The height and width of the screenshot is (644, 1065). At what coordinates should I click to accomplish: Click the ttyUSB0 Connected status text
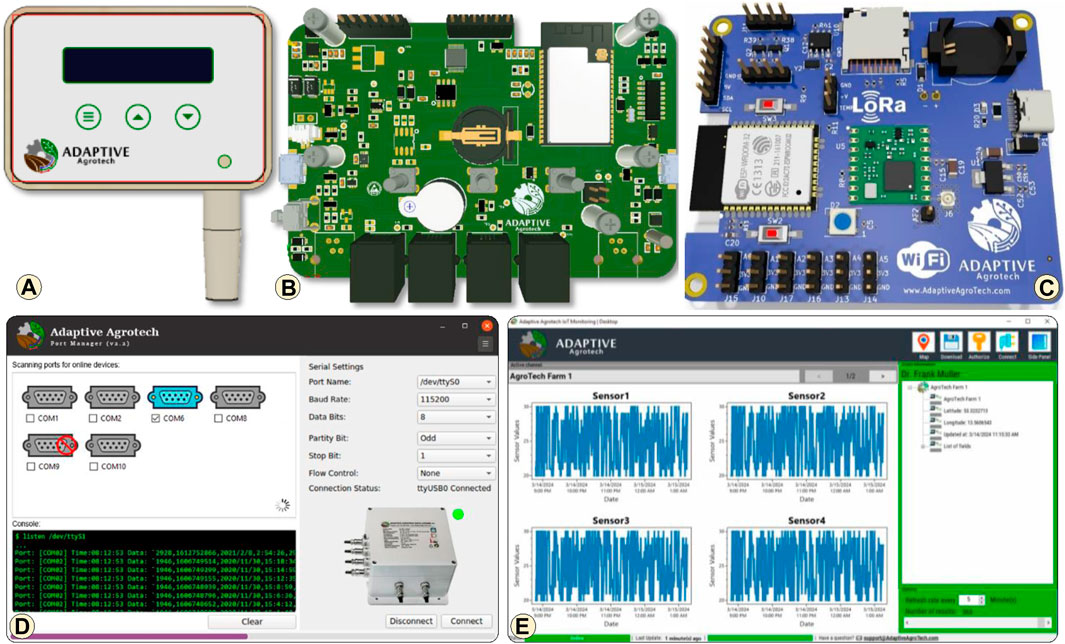[454, 488]
